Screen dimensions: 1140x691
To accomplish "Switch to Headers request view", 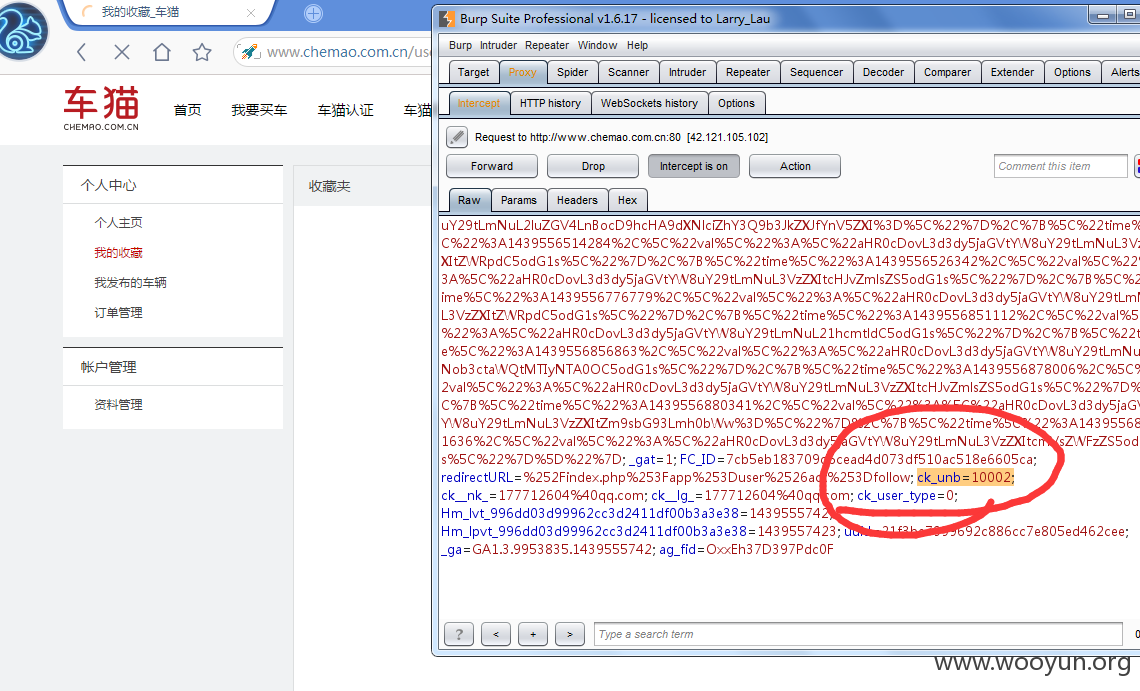I will point(577,200).
